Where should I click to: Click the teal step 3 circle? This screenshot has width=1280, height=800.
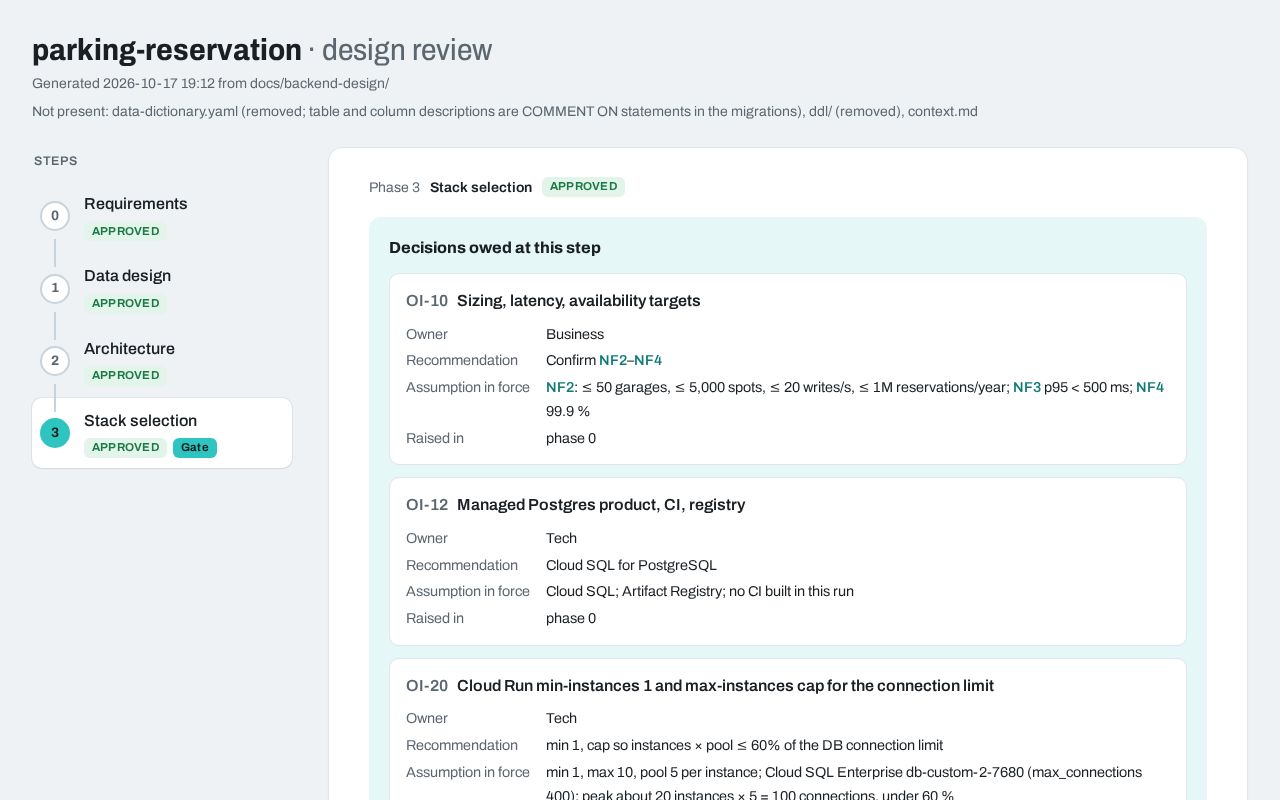(55, 433)
